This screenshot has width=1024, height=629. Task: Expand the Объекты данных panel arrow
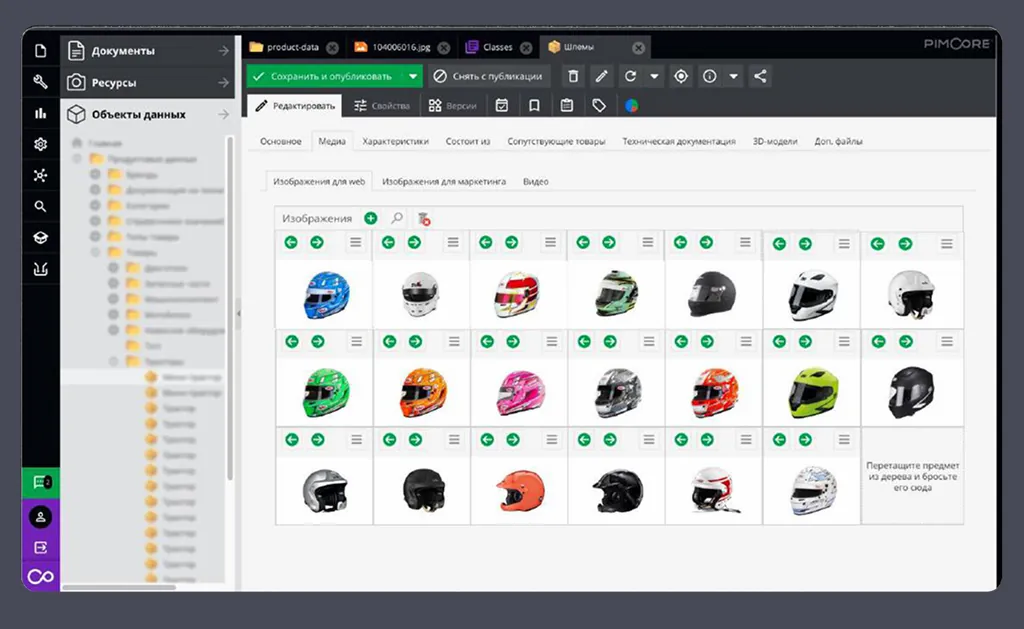(223, 114)
